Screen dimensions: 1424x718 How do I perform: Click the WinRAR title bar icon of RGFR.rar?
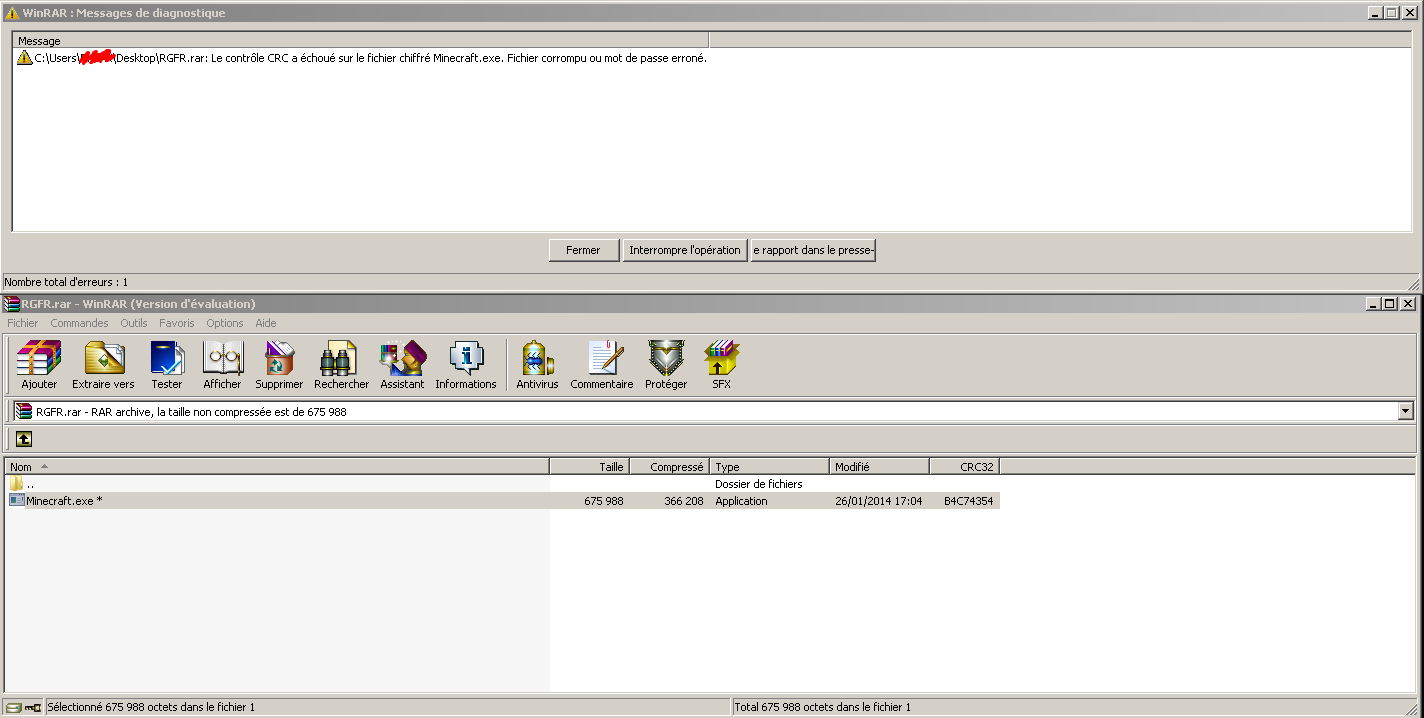click(12, 304)
